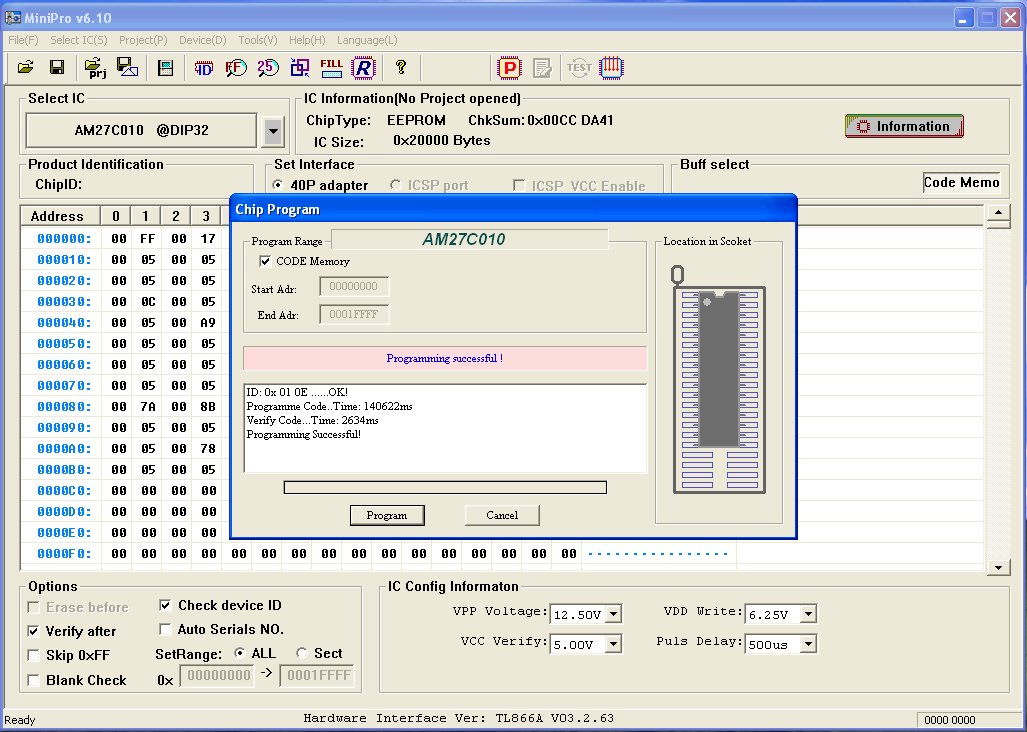Click the R read chip icon
1027x732 pixels.
click(364, 67)
